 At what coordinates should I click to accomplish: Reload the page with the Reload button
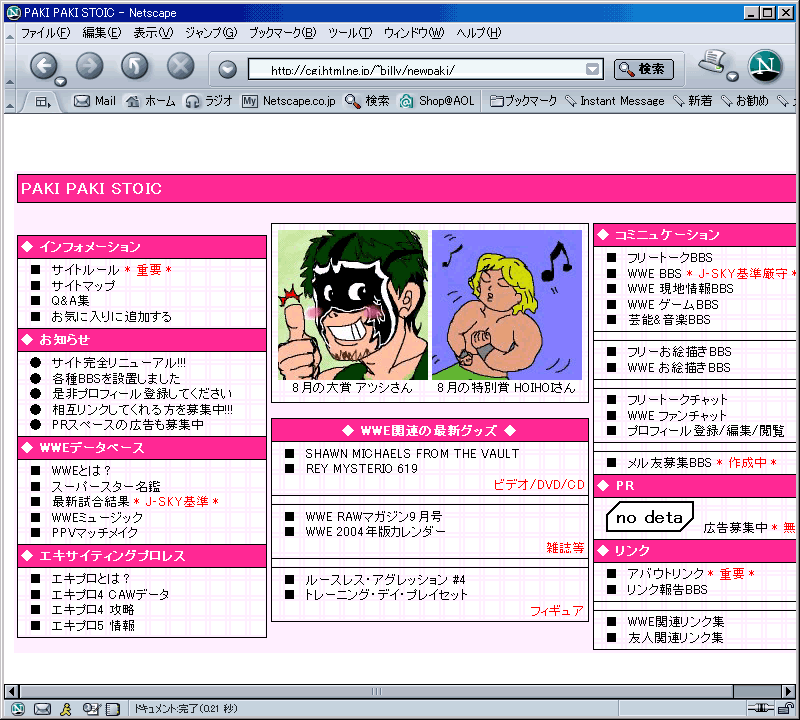[135, 66]
